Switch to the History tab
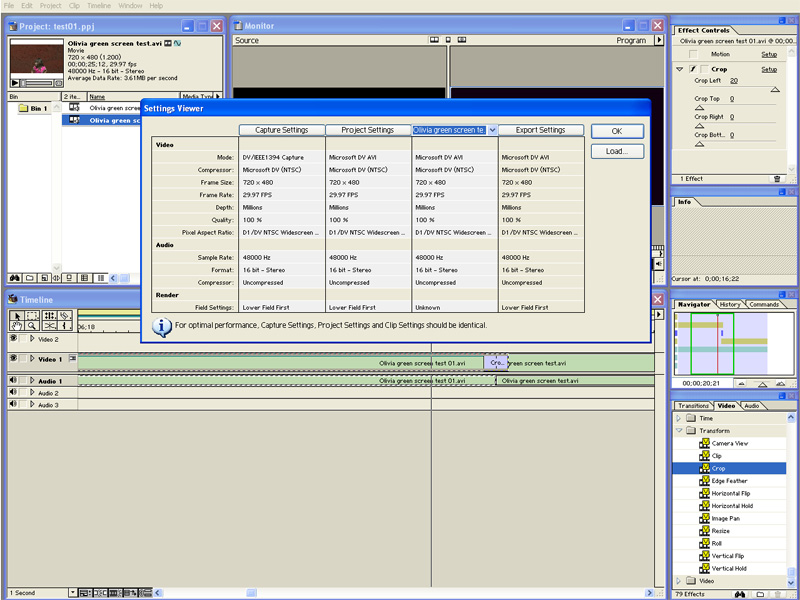This screenshot has width=800, height=600. click(x=730, y=305)
